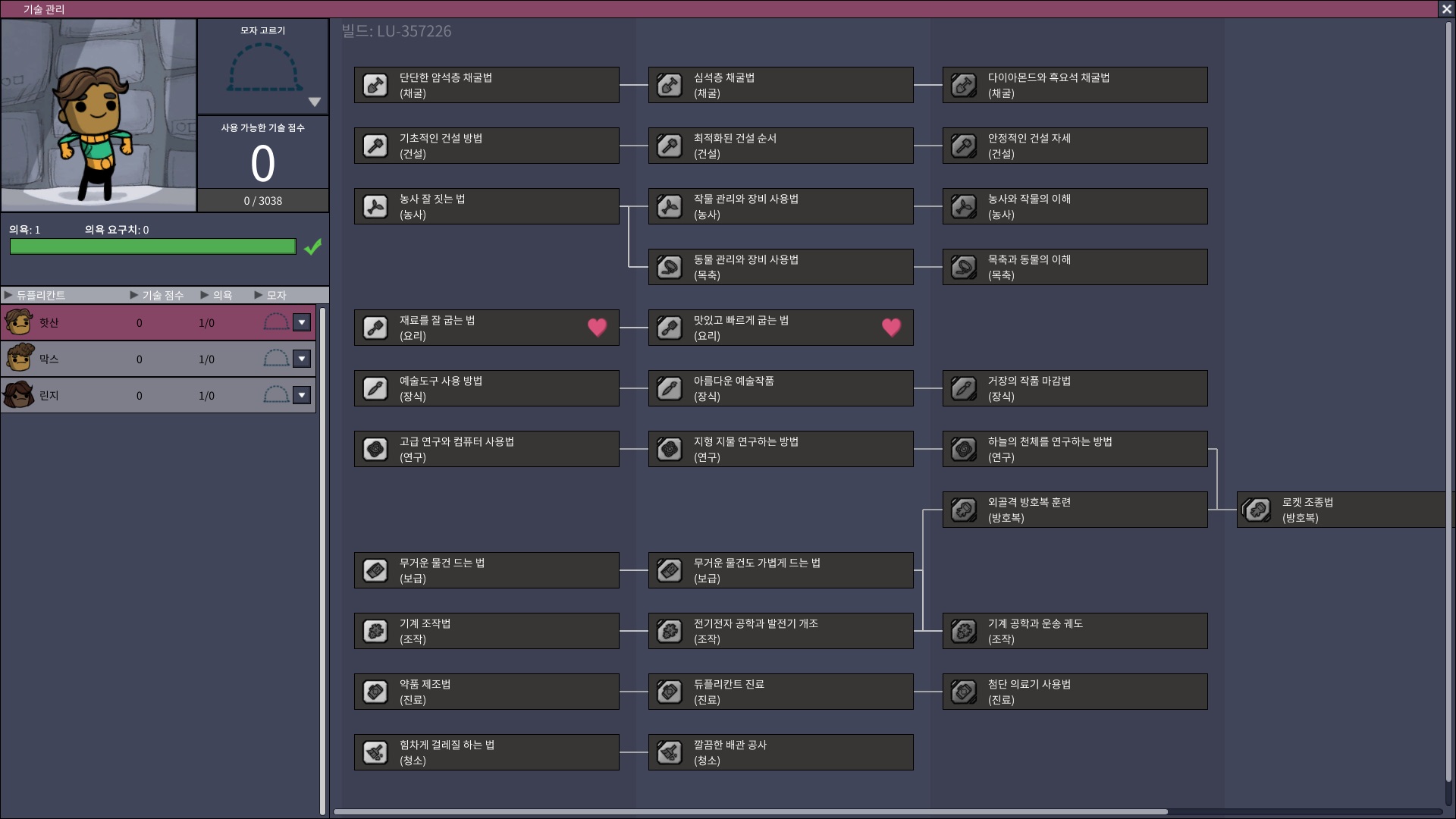
Task: Expand the 모자 고르기 hat selector arrow
Action: (315, 102)
